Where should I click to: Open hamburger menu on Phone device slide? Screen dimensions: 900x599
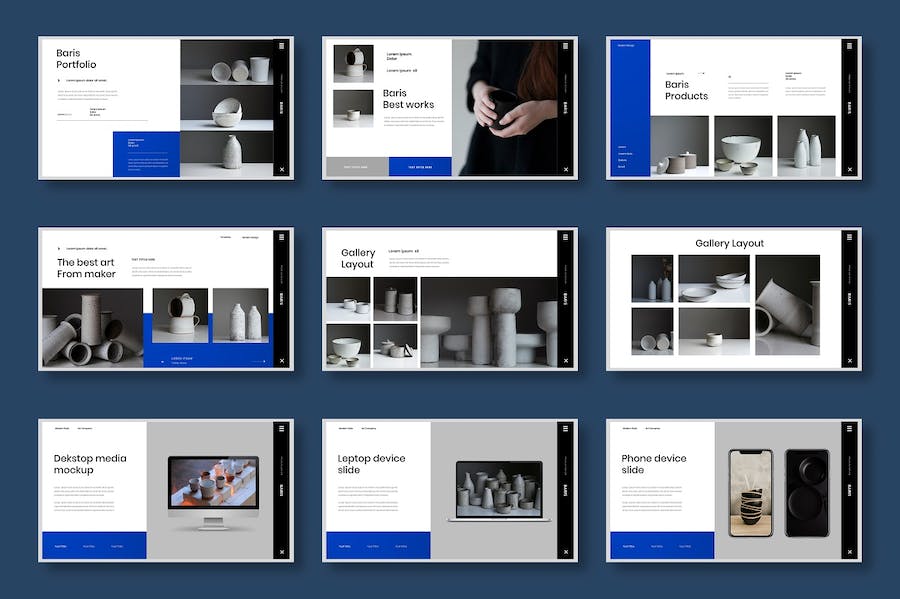tap(850, 428)
